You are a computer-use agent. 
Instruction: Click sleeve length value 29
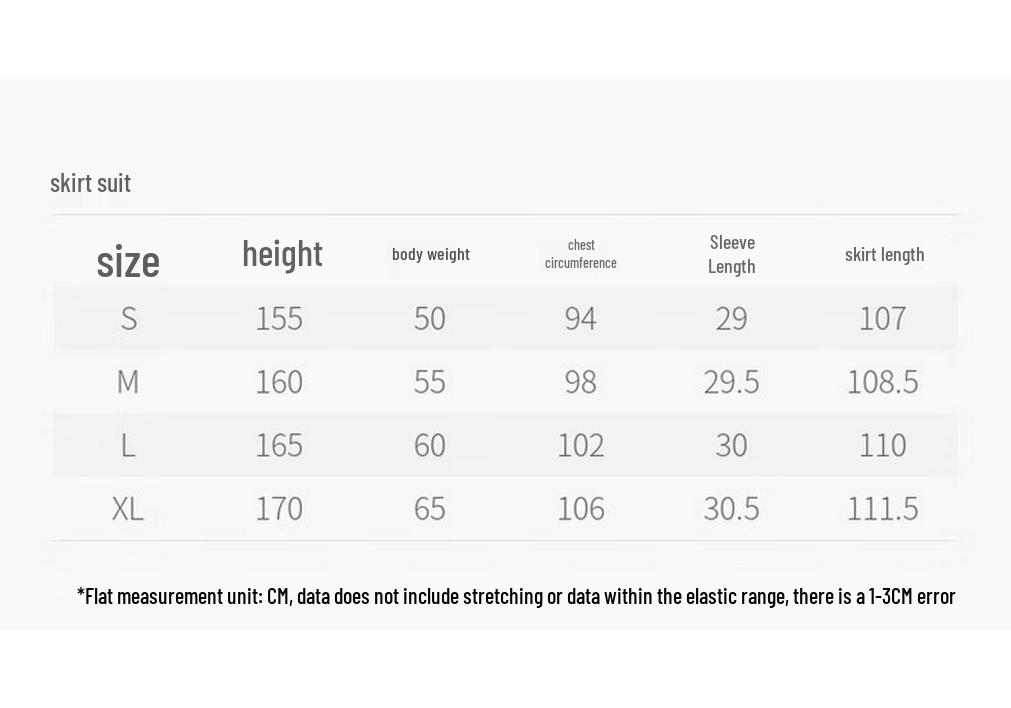coord(731,319)
